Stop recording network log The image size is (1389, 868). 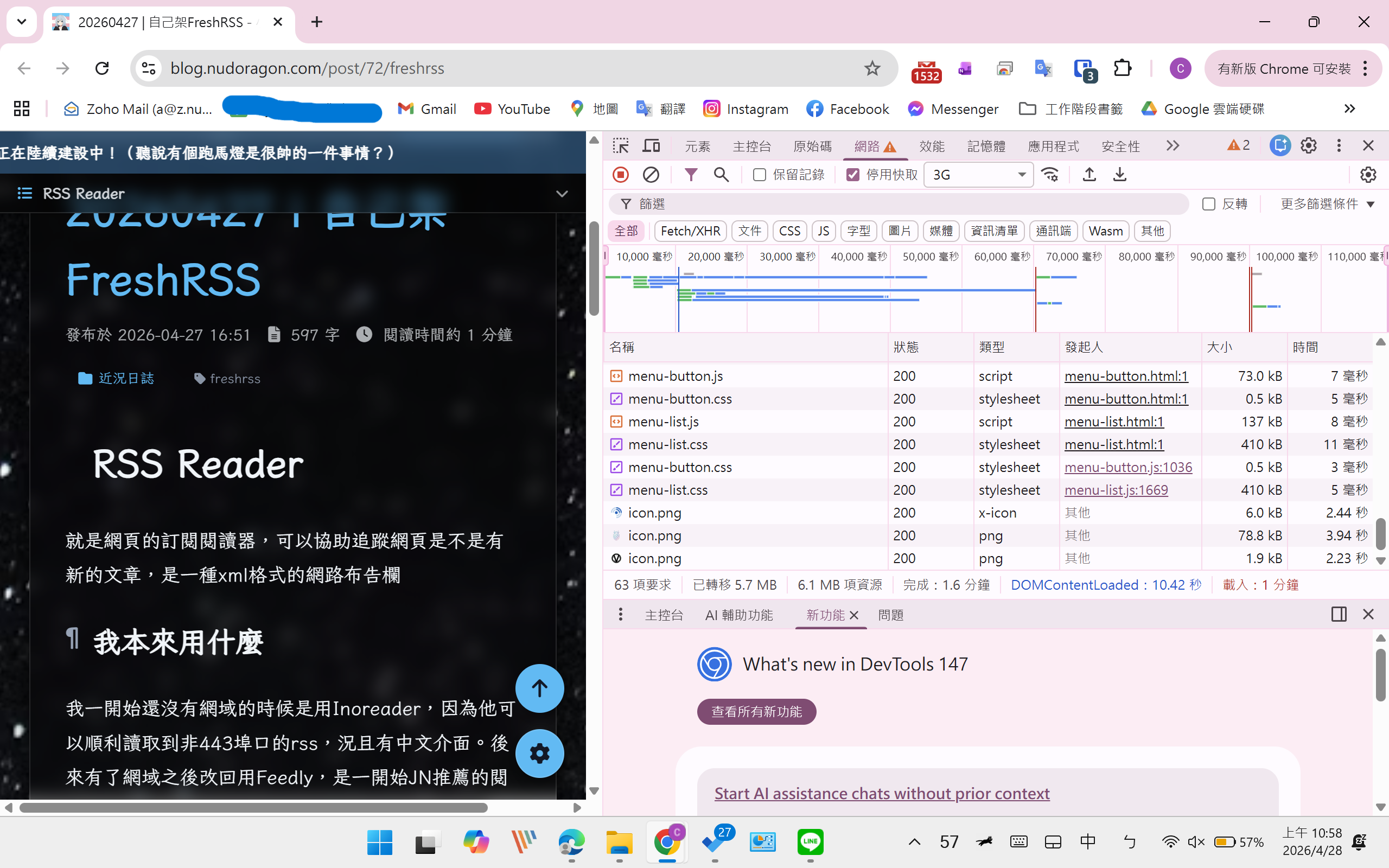[621, 175]
